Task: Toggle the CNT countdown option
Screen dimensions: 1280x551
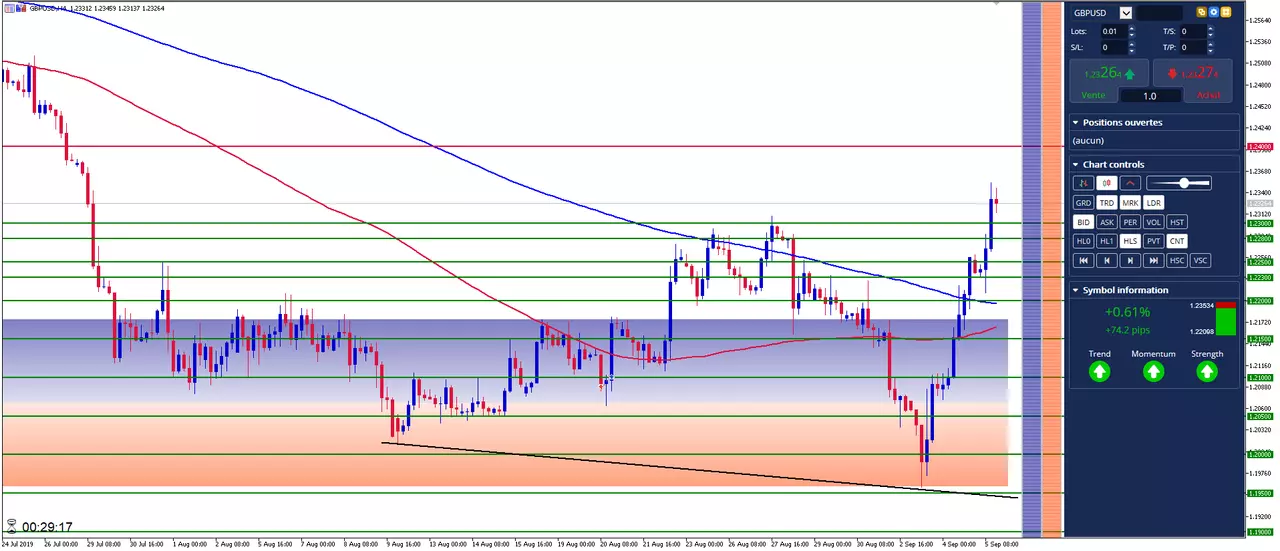Action: point(1178,241)
